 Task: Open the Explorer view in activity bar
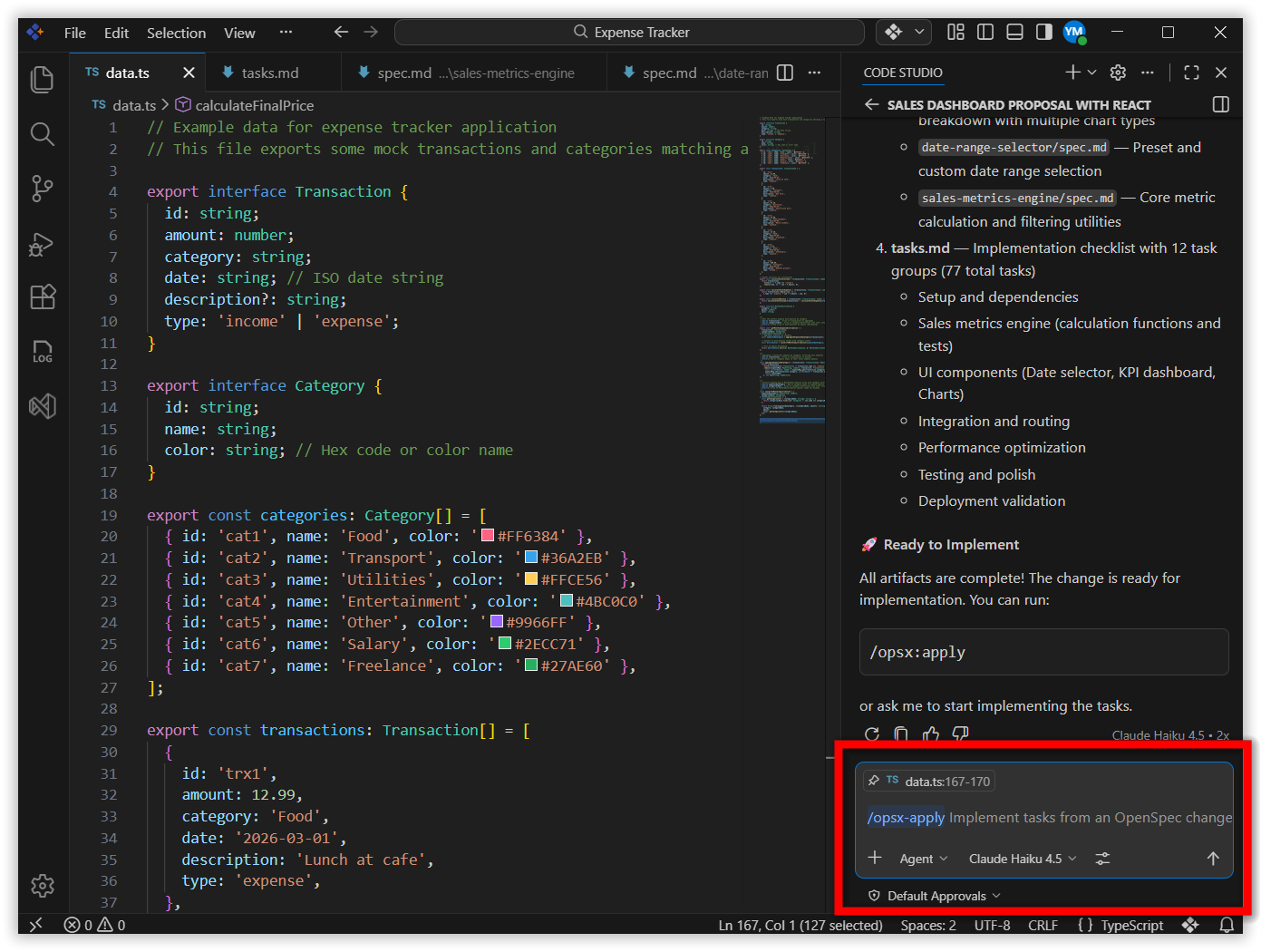tap(43, 80)
